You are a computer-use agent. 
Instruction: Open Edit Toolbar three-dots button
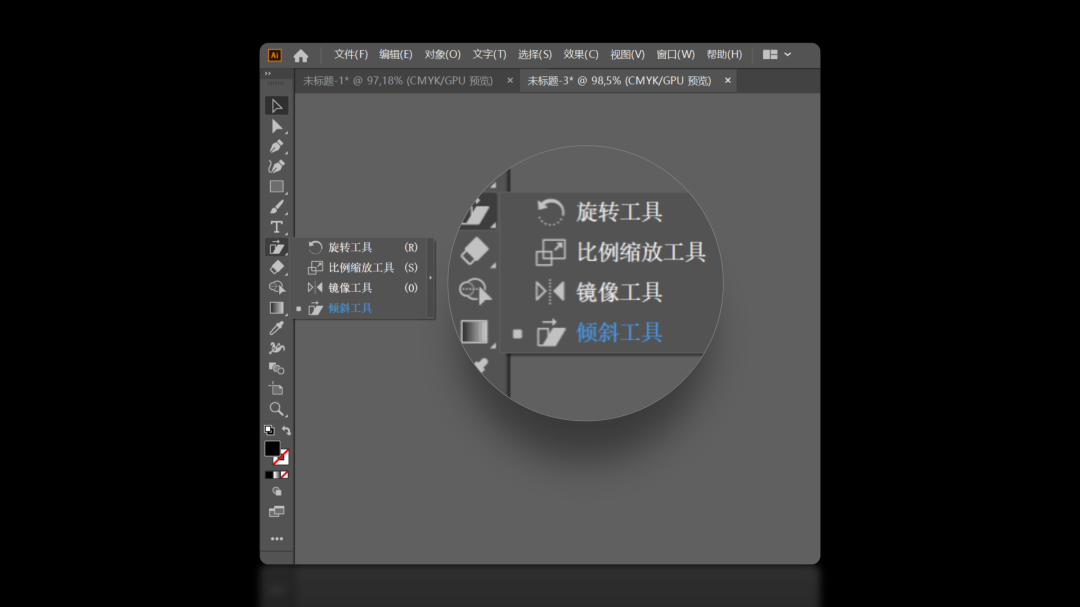276,539
